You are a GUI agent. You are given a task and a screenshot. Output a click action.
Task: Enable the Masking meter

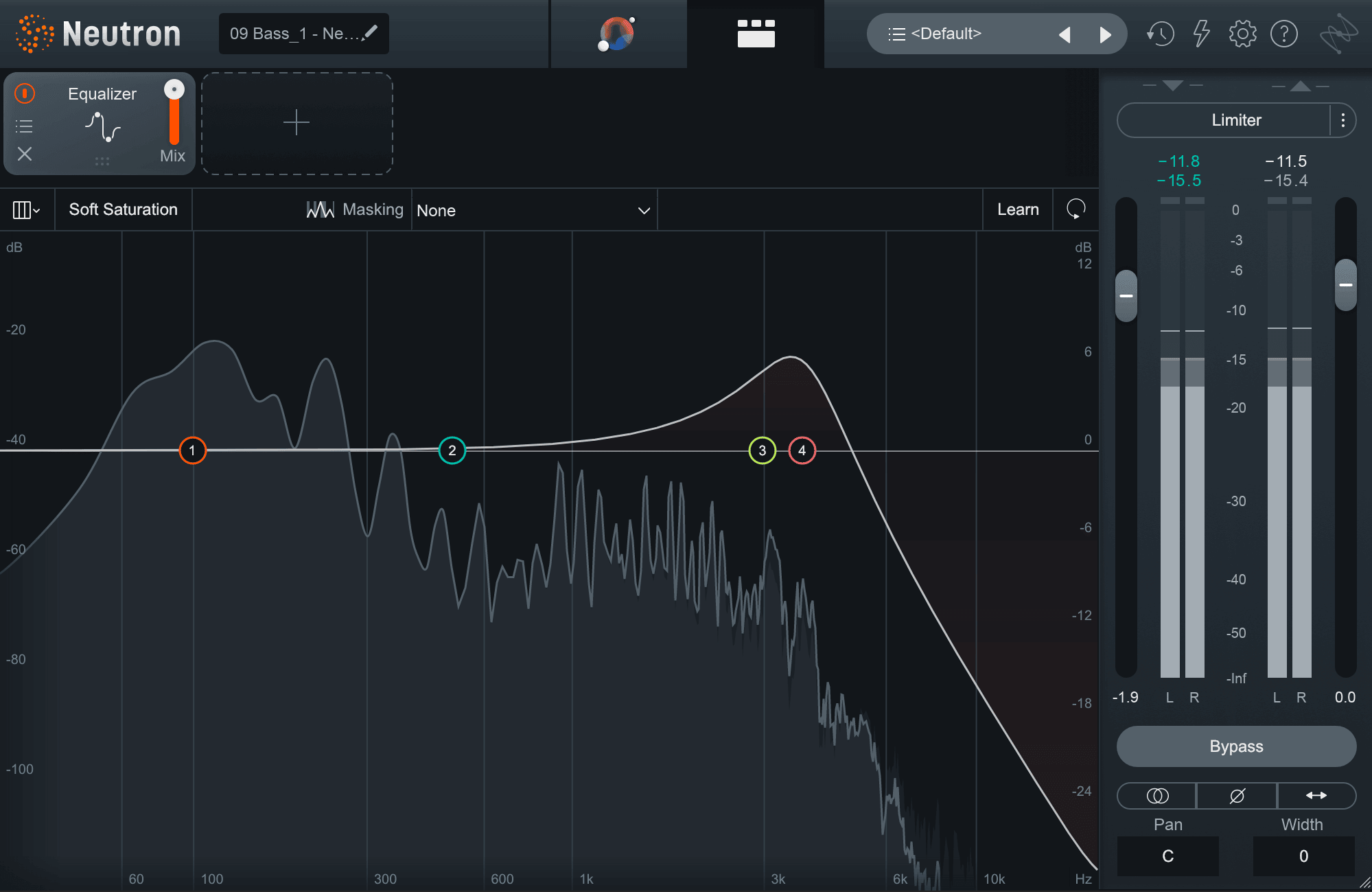(x=355, y=209)
